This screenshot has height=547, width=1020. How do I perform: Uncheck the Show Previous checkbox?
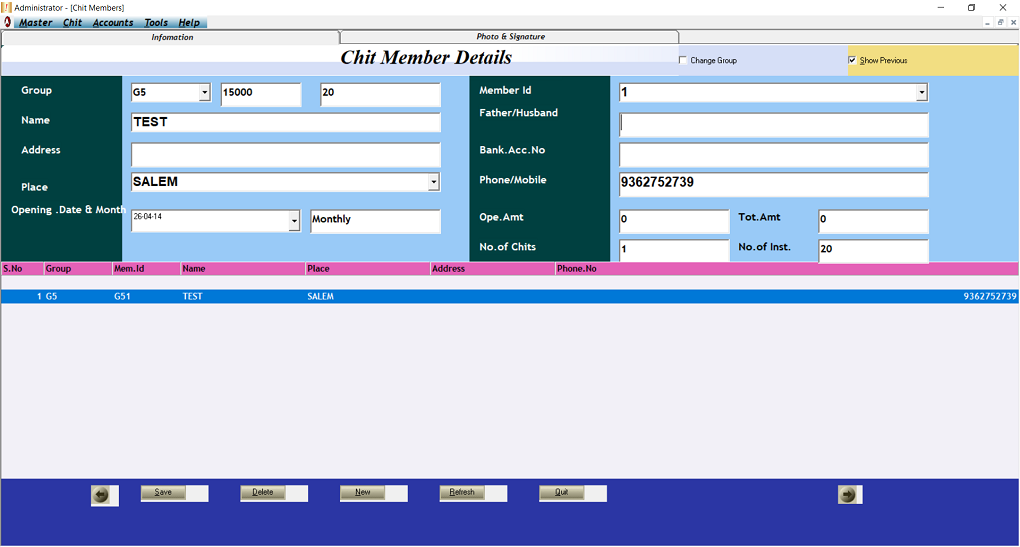click(852, 61)
